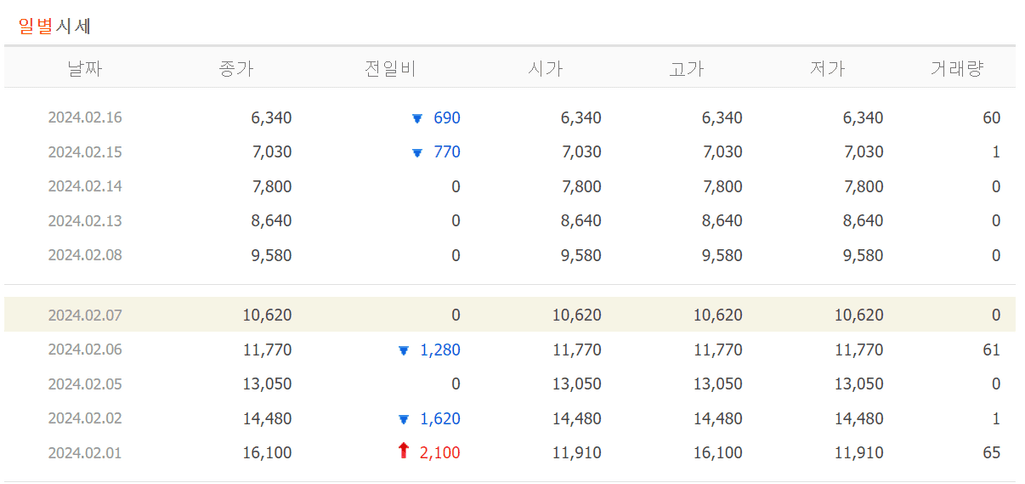Click 거래량 60 in the 2024.02.16 row
This screenshot has height=484, width=1025.
[x=992, y=118]
